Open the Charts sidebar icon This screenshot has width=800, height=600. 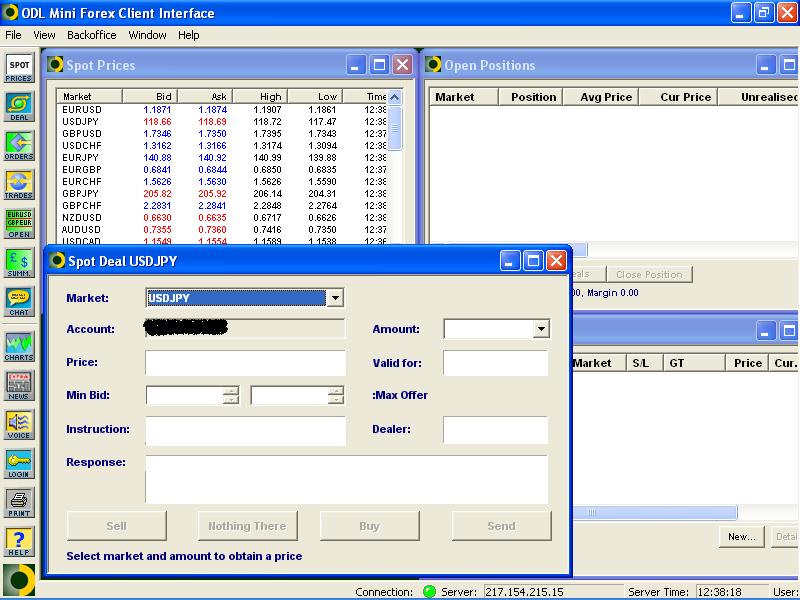tap(19, 346)
